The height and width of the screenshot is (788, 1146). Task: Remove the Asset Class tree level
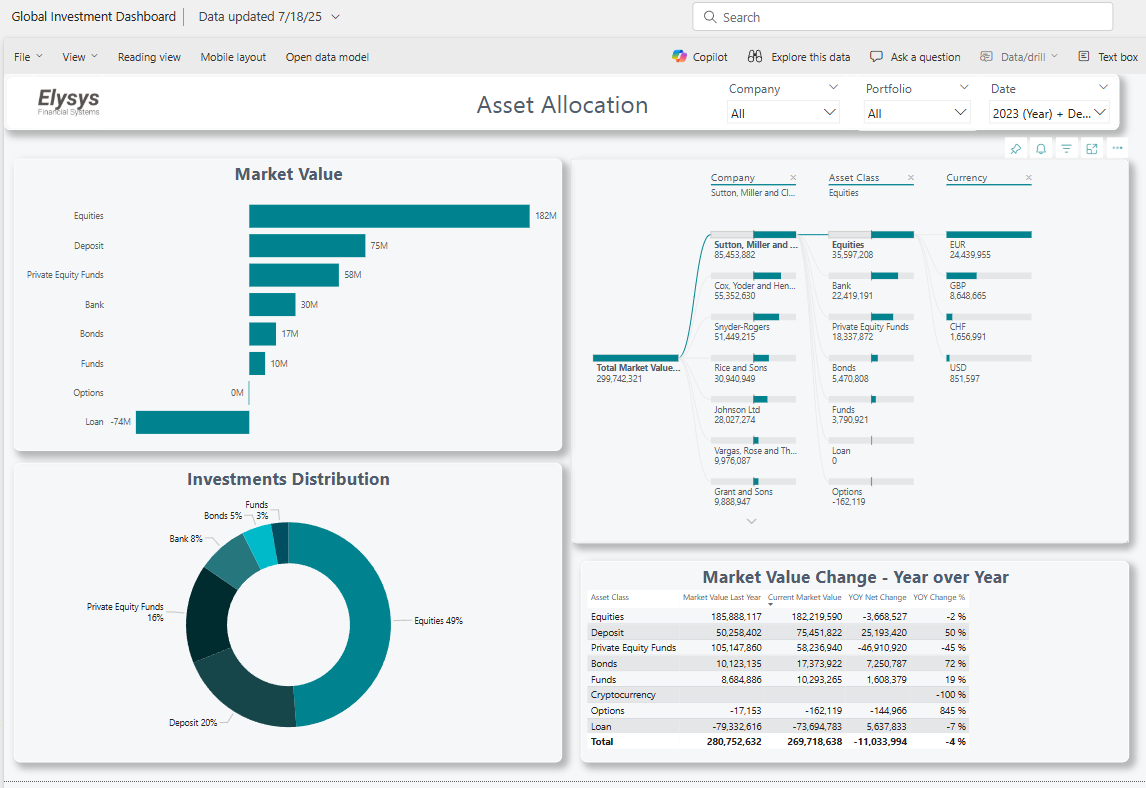click(x=910, y=178)
